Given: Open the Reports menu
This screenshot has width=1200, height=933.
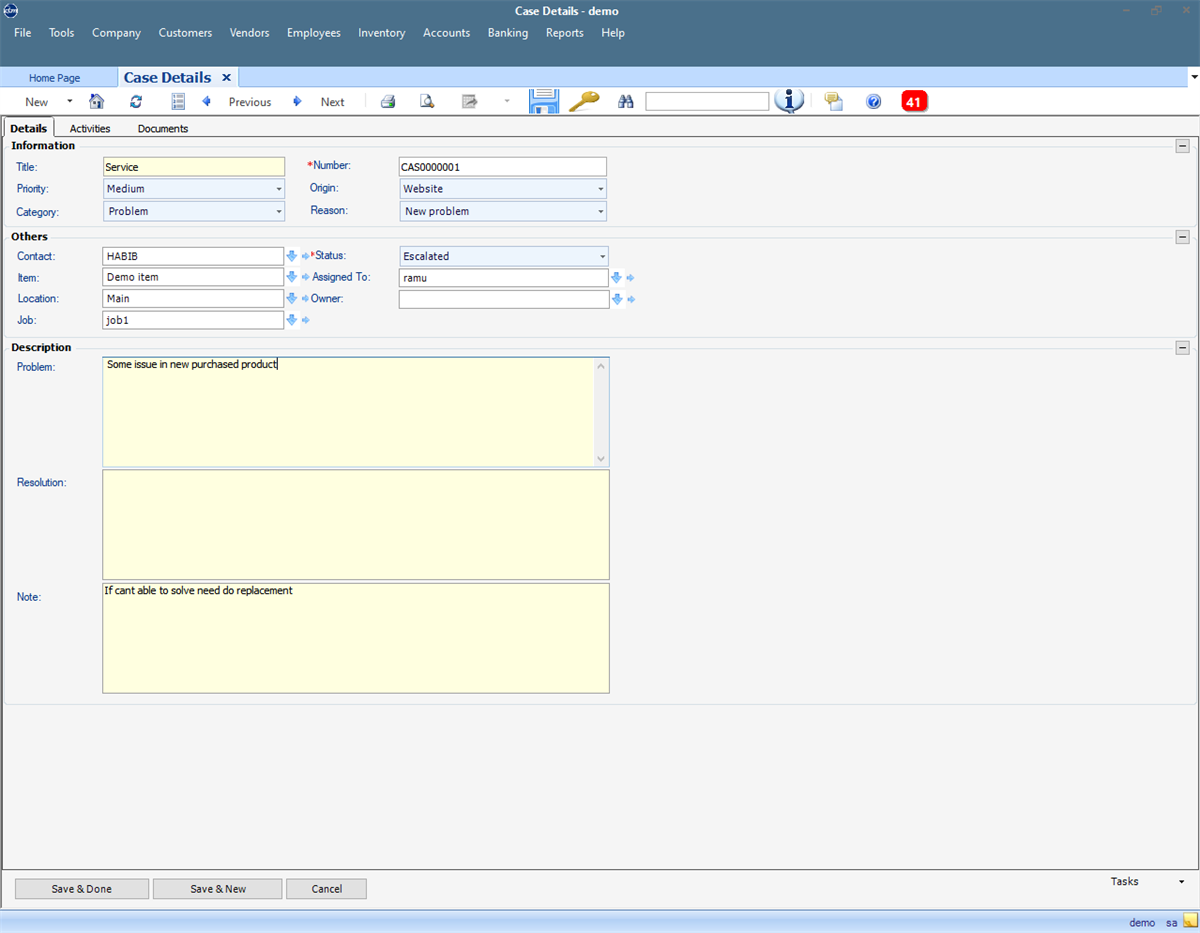Looking at the screenshot, I should point(565,33).
